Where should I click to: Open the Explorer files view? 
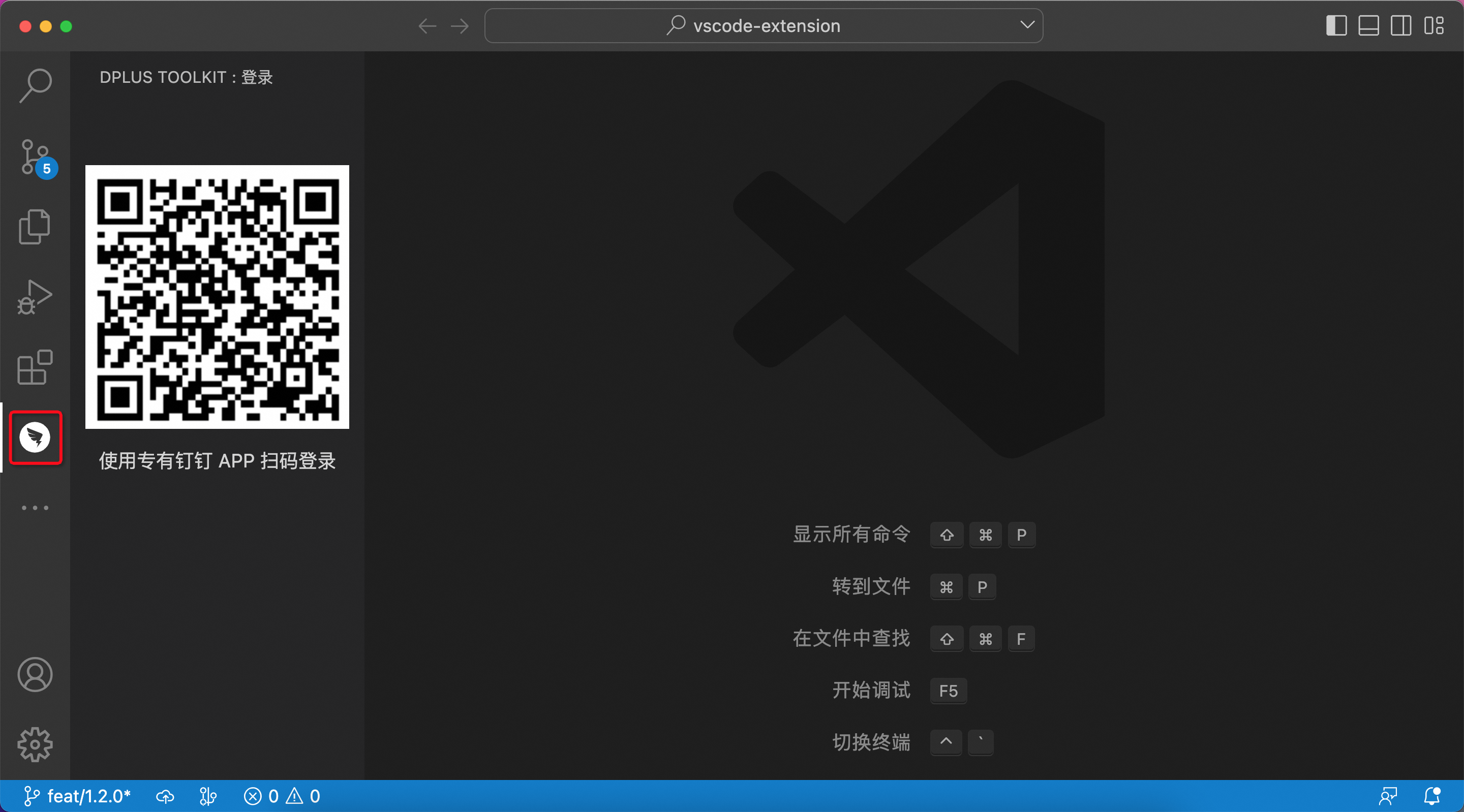pyautogui.click(x=35, y=226)
